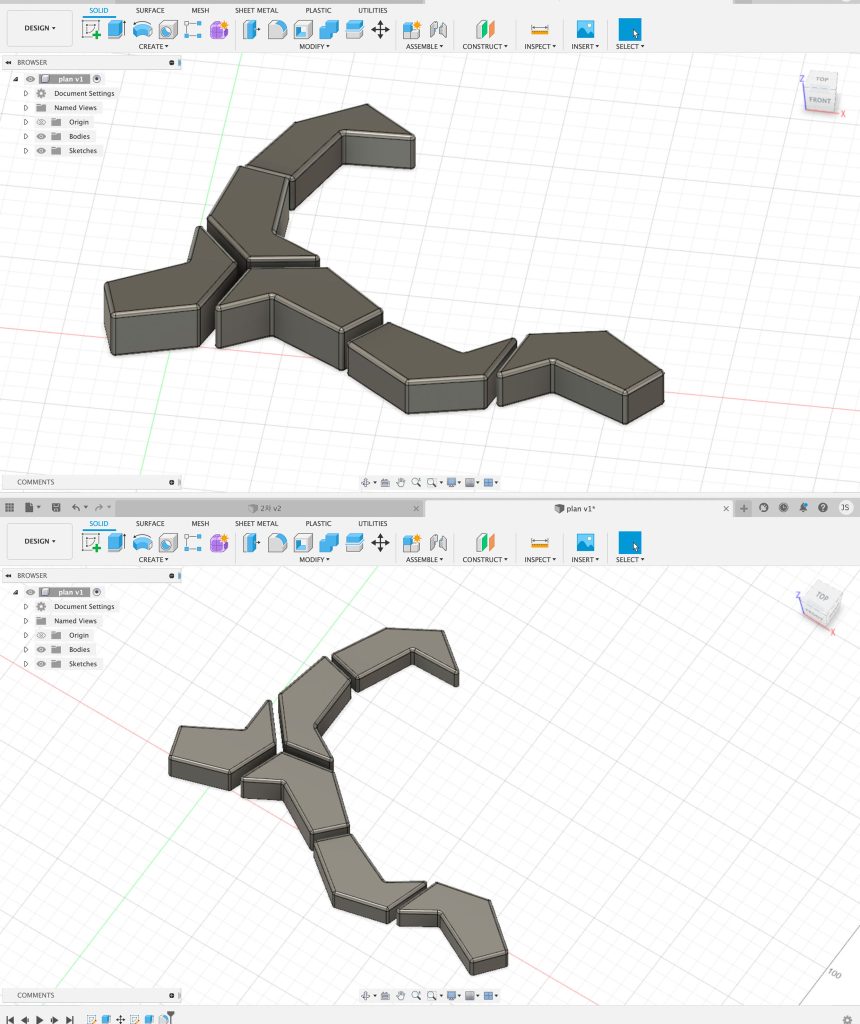Image resolution: width=860 pixels, height=1024 pixels.
Task: Switch to UTILITIES tab in lower window
Action: [x=373, y=524]
